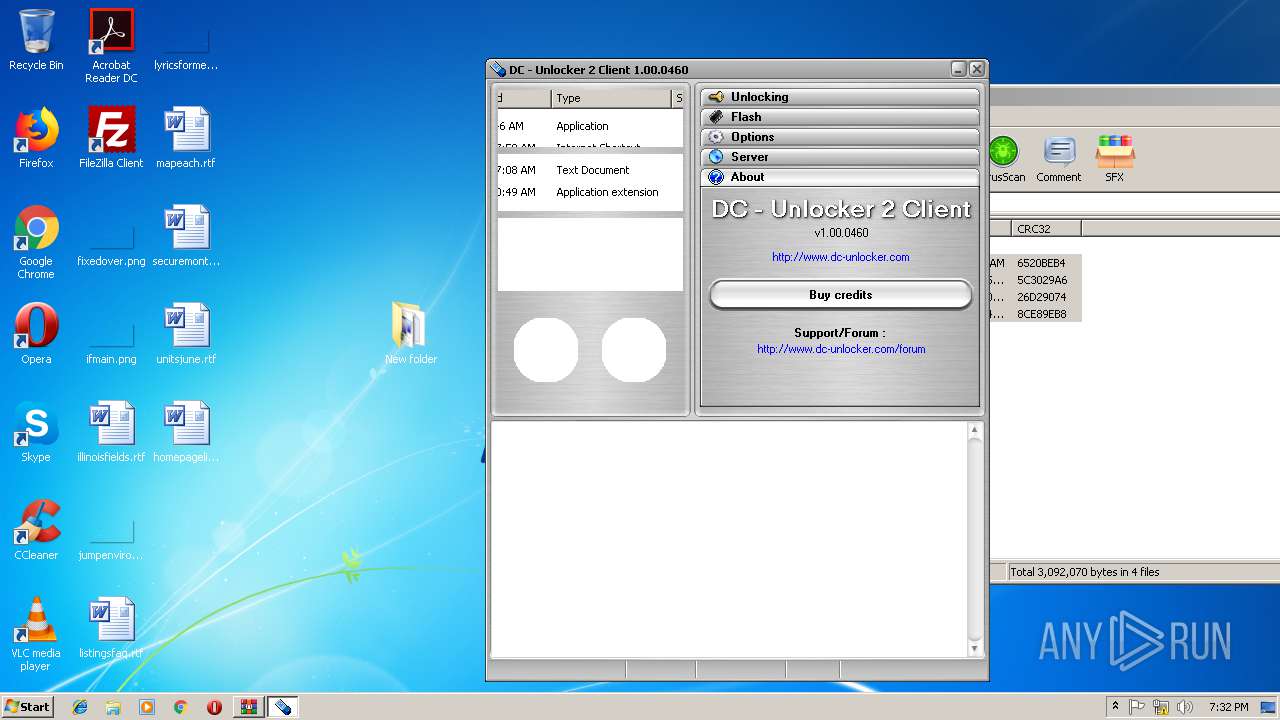Open the volume speaker tray icon
The image size is (1280, 720).
click(1185, 707)
